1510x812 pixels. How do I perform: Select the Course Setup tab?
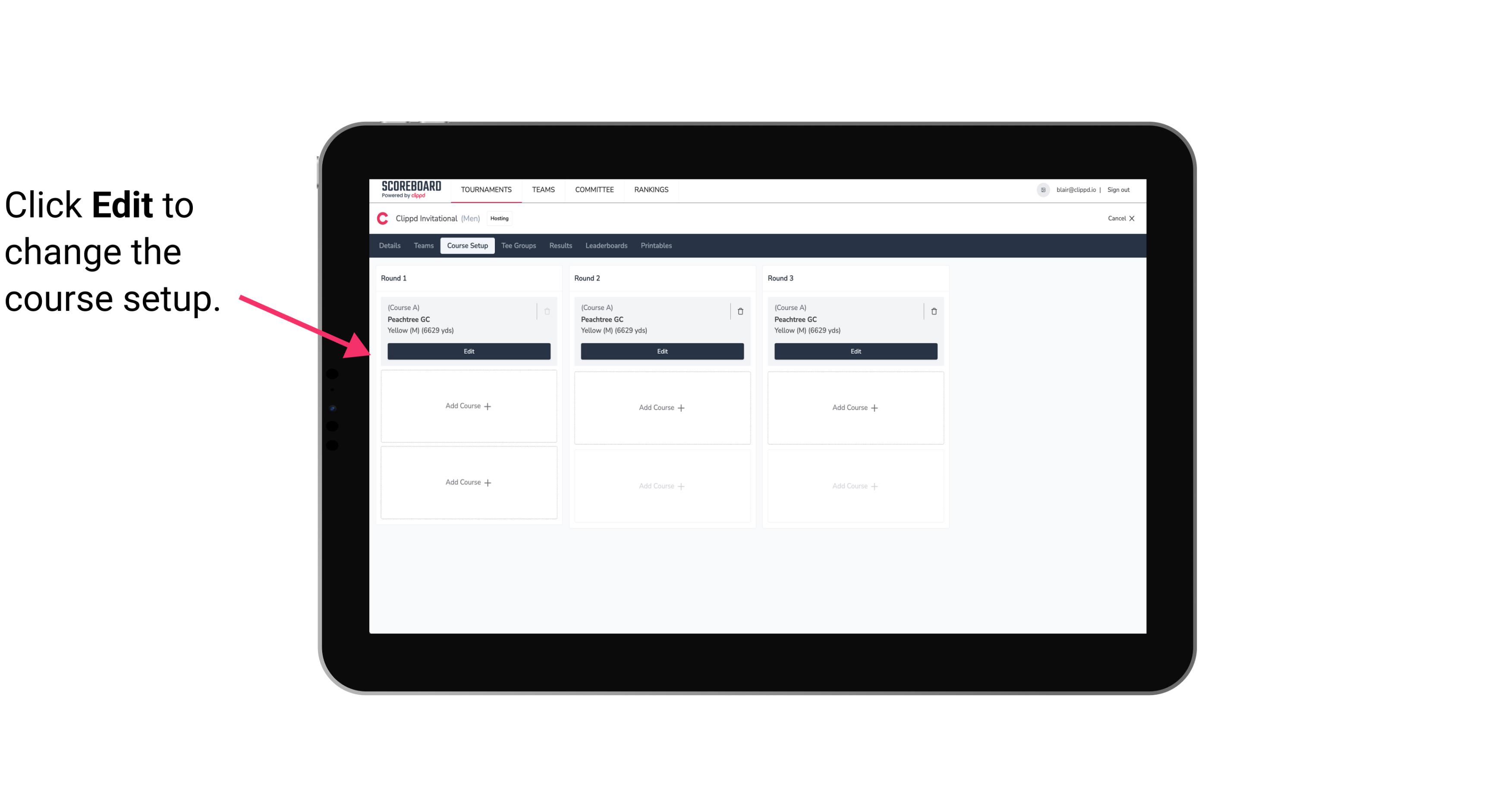coord(466,246)
